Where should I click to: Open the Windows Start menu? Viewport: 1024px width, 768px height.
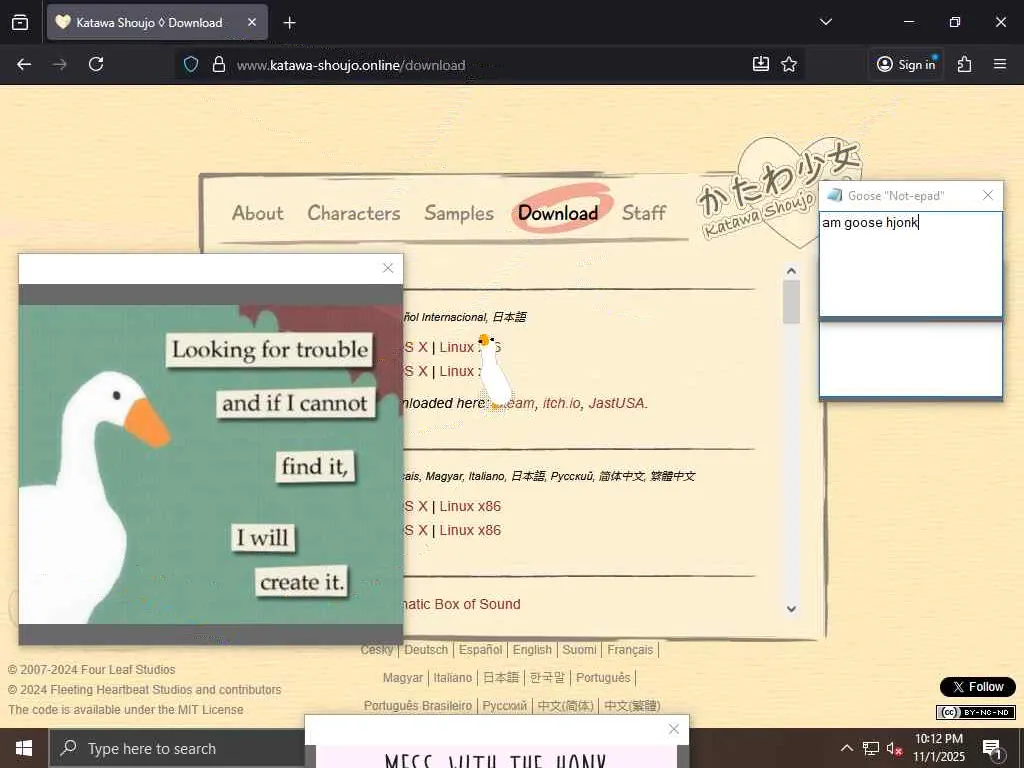coord(24,748)
